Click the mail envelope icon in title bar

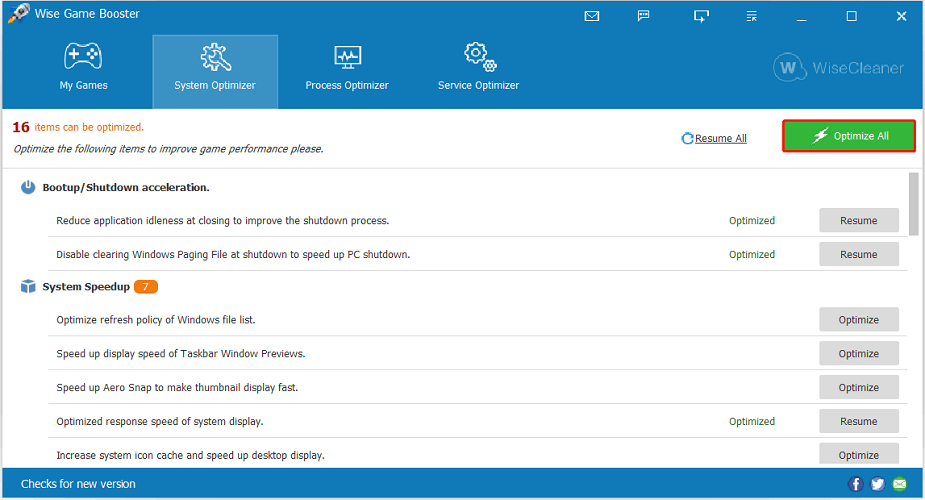click(x=592, y=16)
